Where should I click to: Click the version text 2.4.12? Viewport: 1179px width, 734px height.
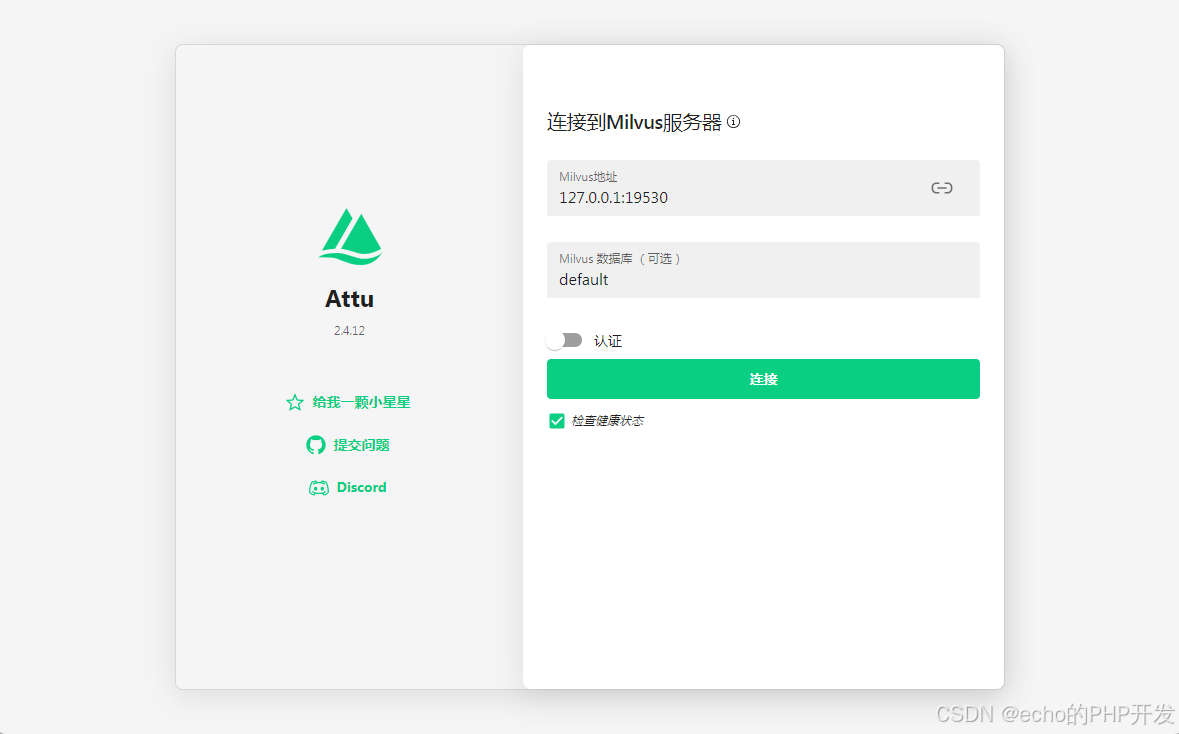(350, 330)
